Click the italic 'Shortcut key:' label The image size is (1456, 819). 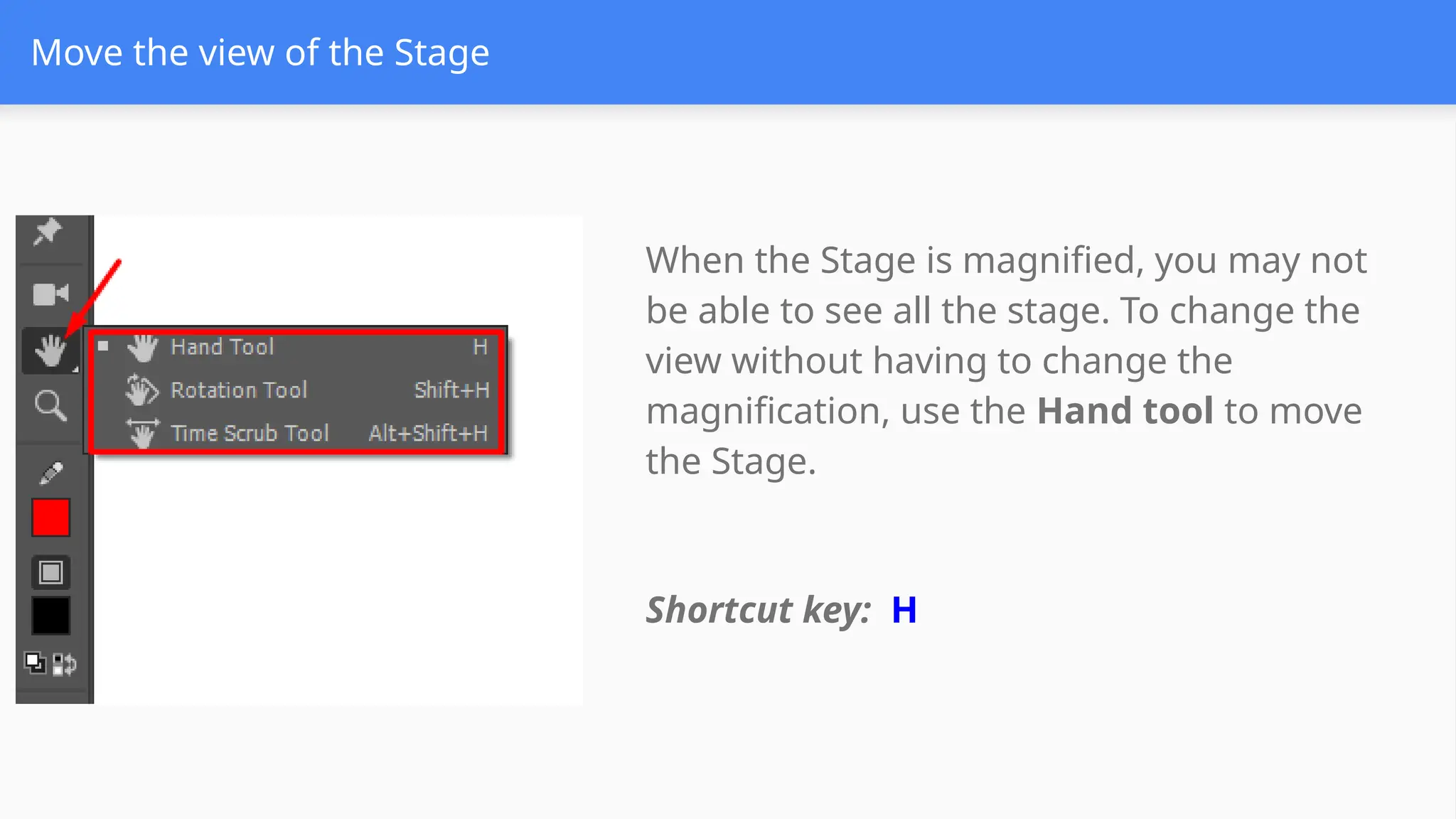[x=758, y=610]
